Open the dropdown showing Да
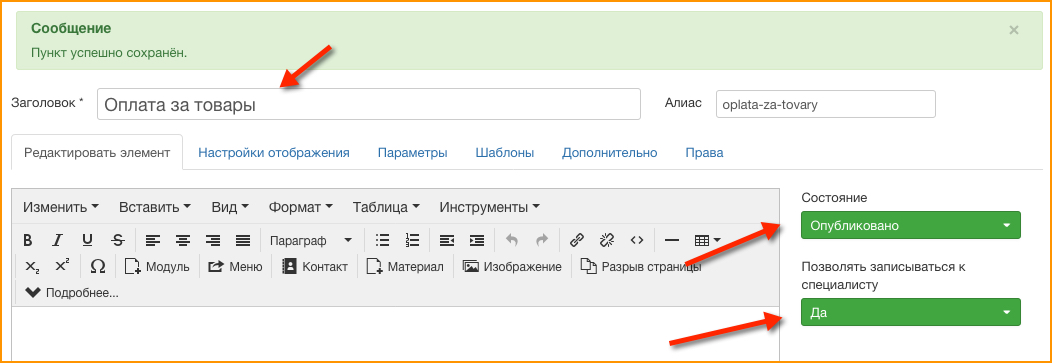Image resolution: width=1052 pixels, height=363 pixels. click(910, 313)
